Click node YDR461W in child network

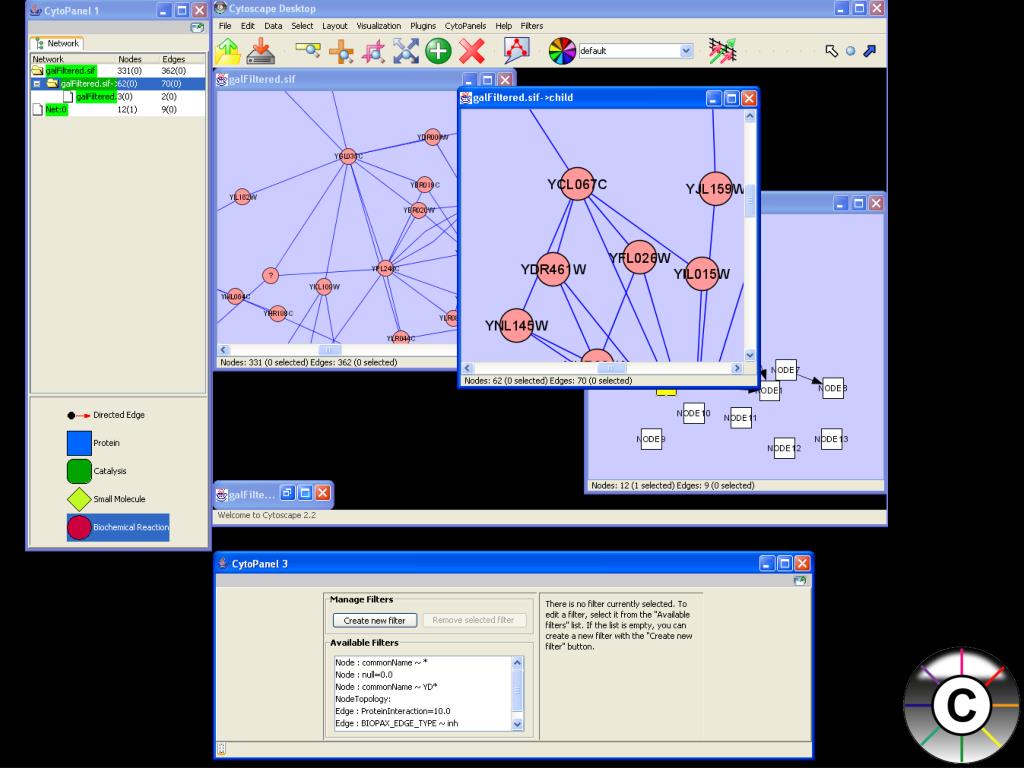pos(553,269)
